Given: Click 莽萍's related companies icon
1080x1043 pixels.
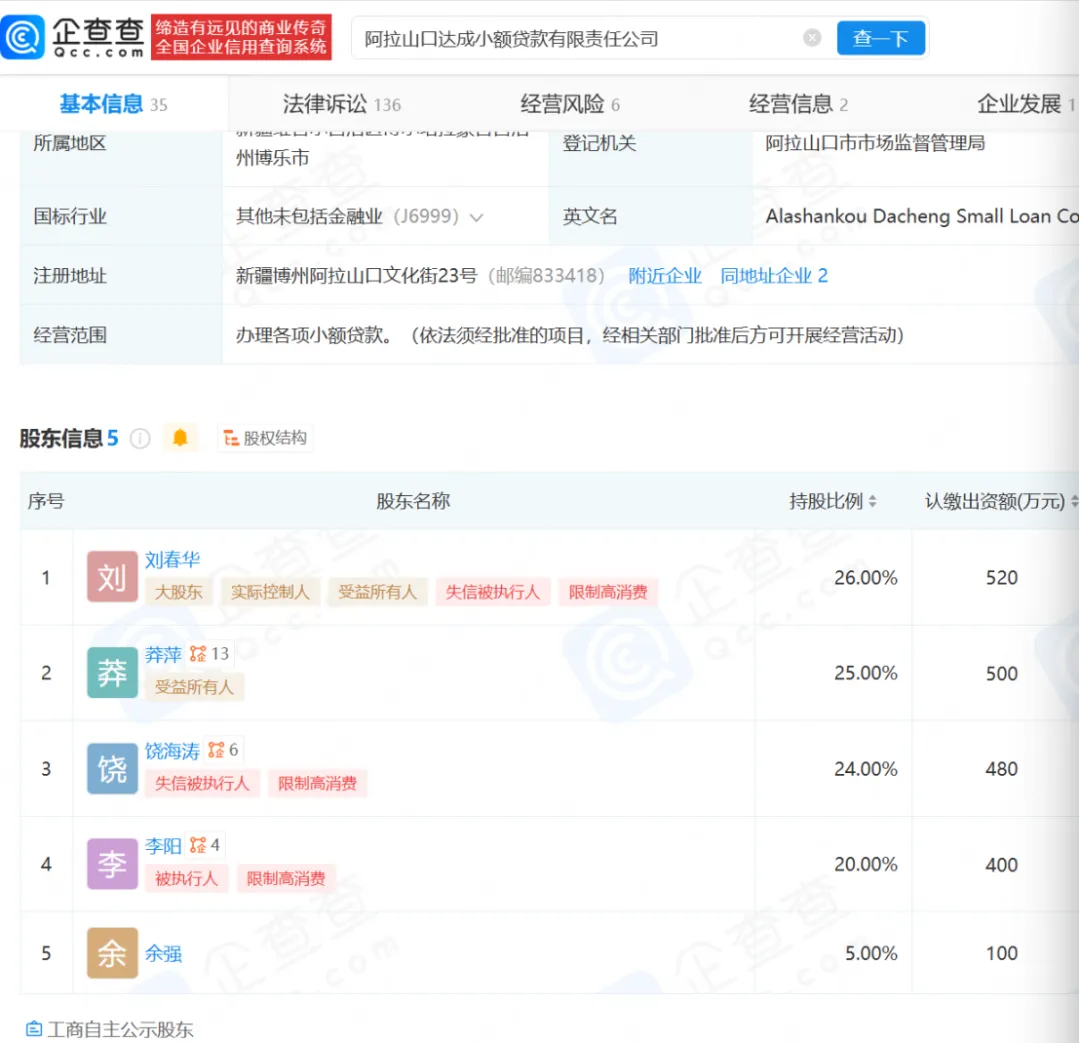Looking at the screenshot, I should (x=199, y=654).
